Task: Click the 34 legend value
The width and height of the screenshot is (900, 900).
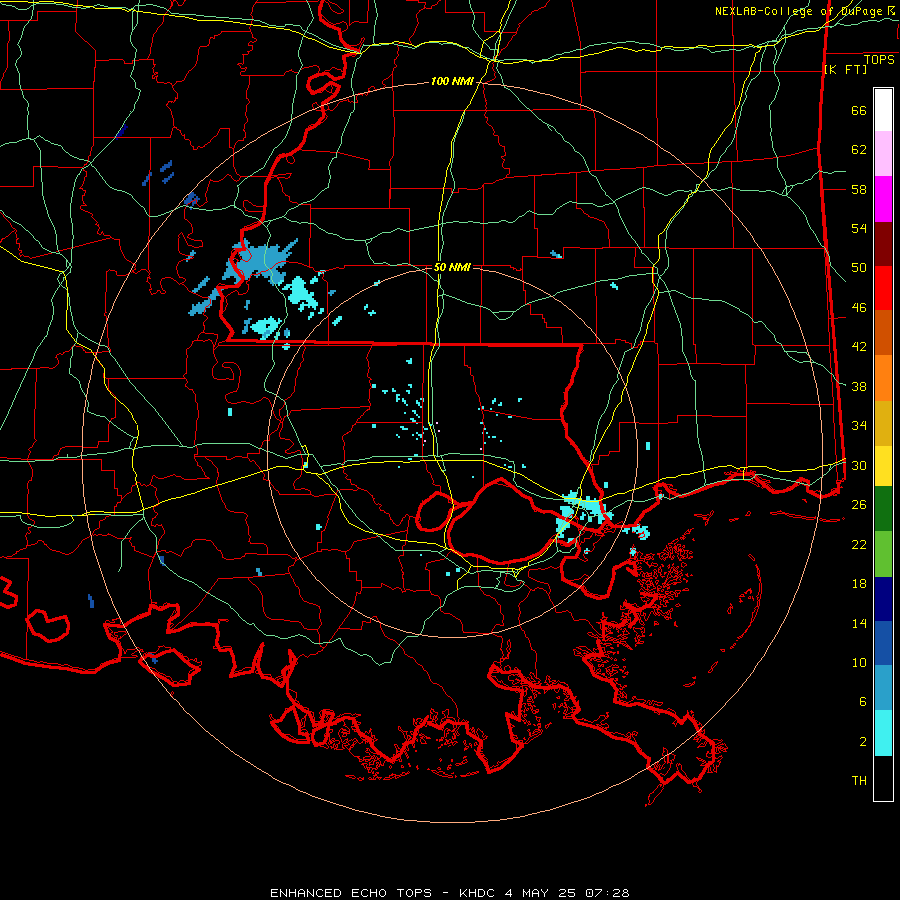Action: tap(859, 425)
